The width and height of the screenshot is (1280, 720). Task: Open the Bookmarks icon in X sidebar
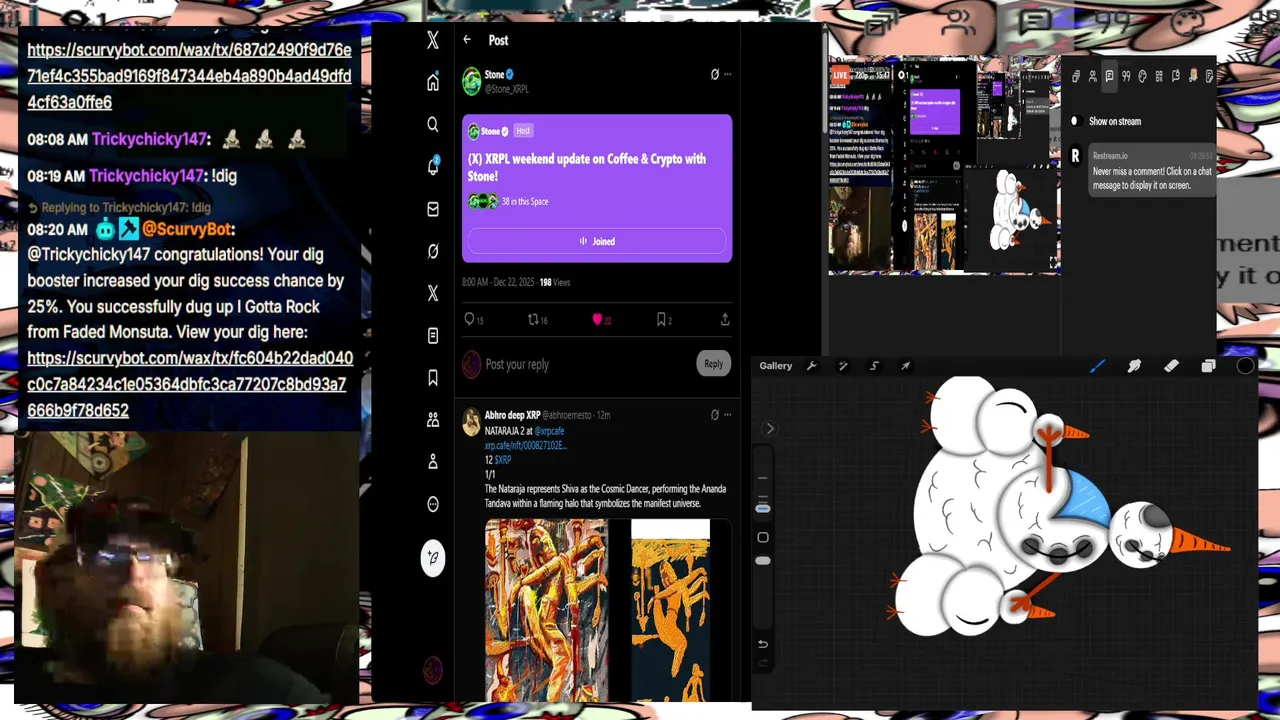433,378
